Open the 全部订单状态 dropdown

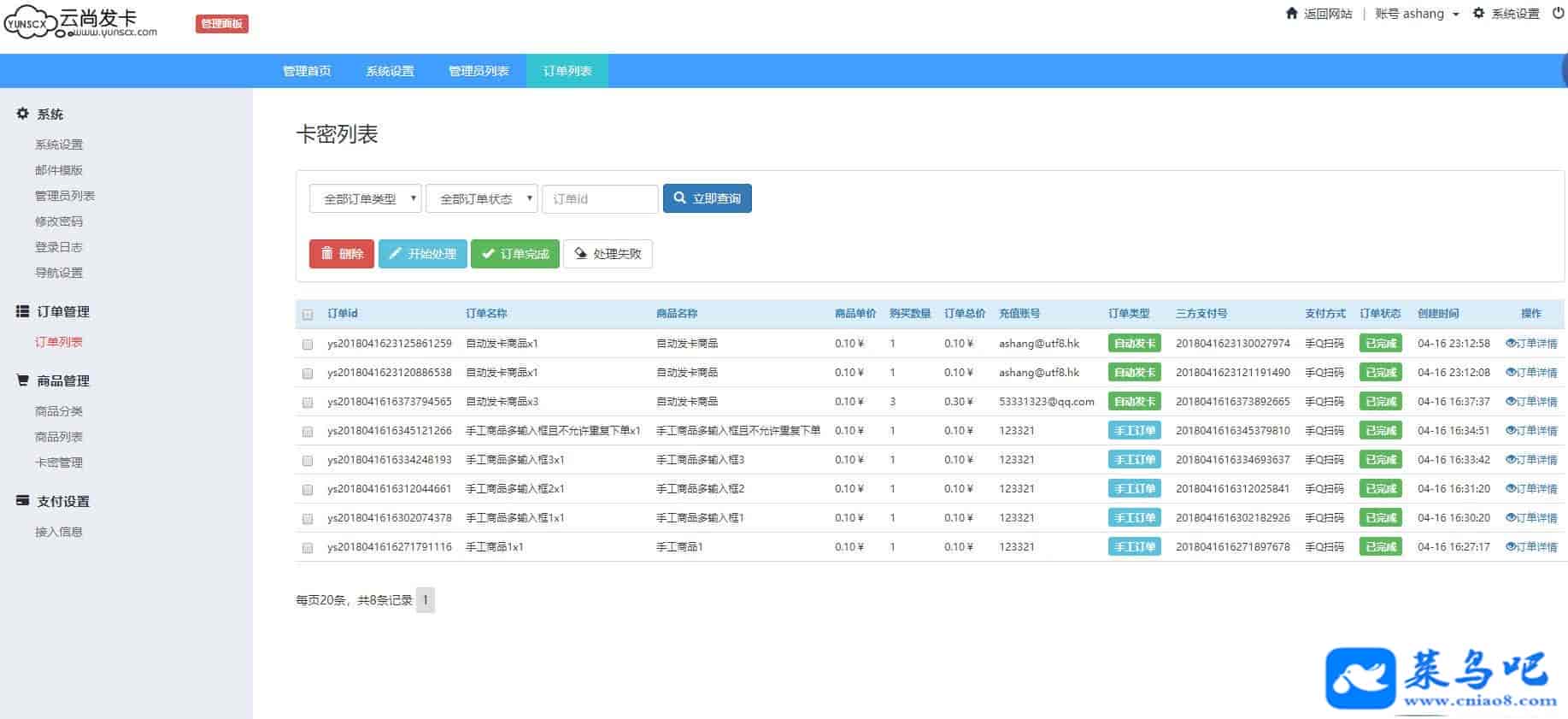point(481,199)
